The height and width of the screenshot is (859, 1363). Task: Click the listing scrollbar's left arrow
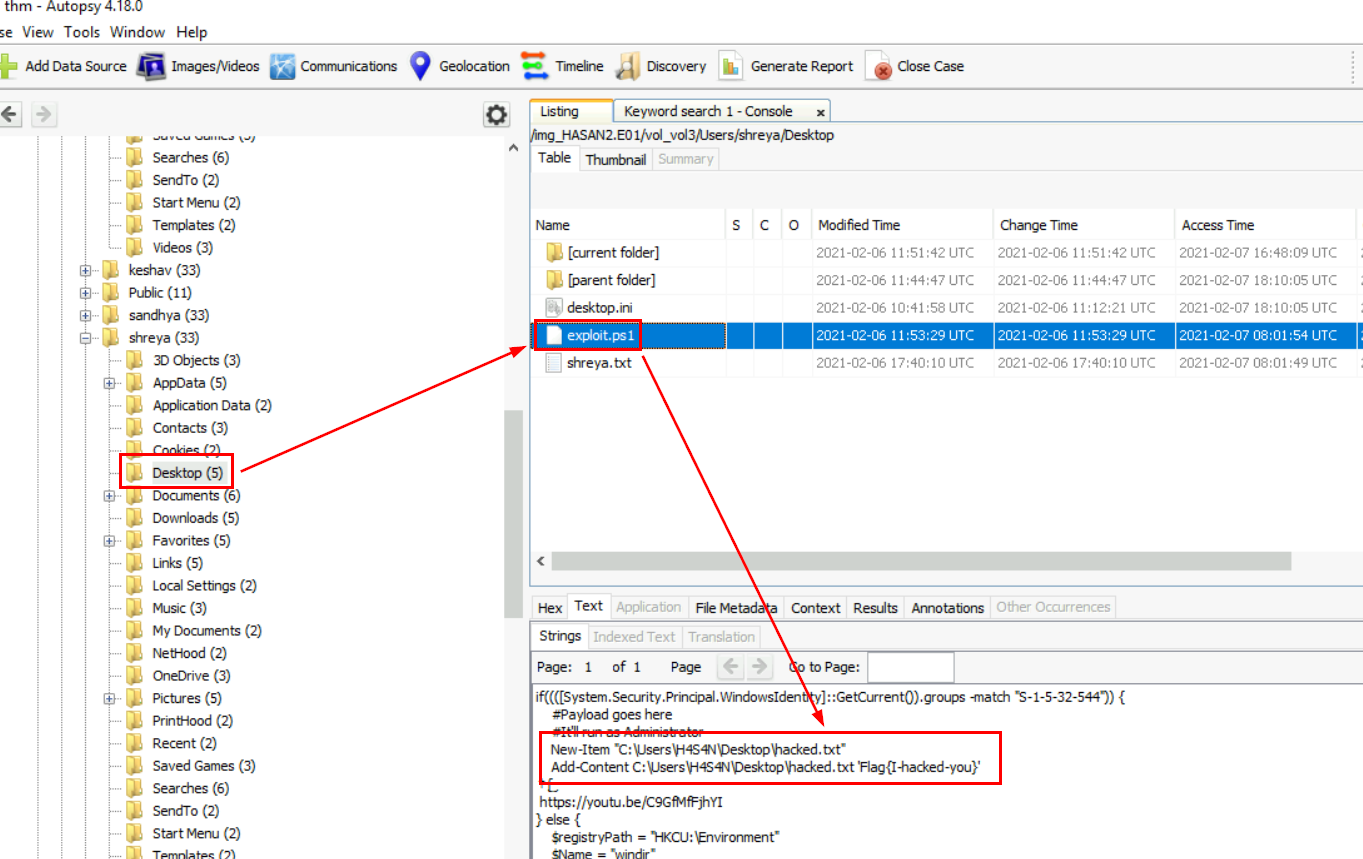tap(541, 561)
